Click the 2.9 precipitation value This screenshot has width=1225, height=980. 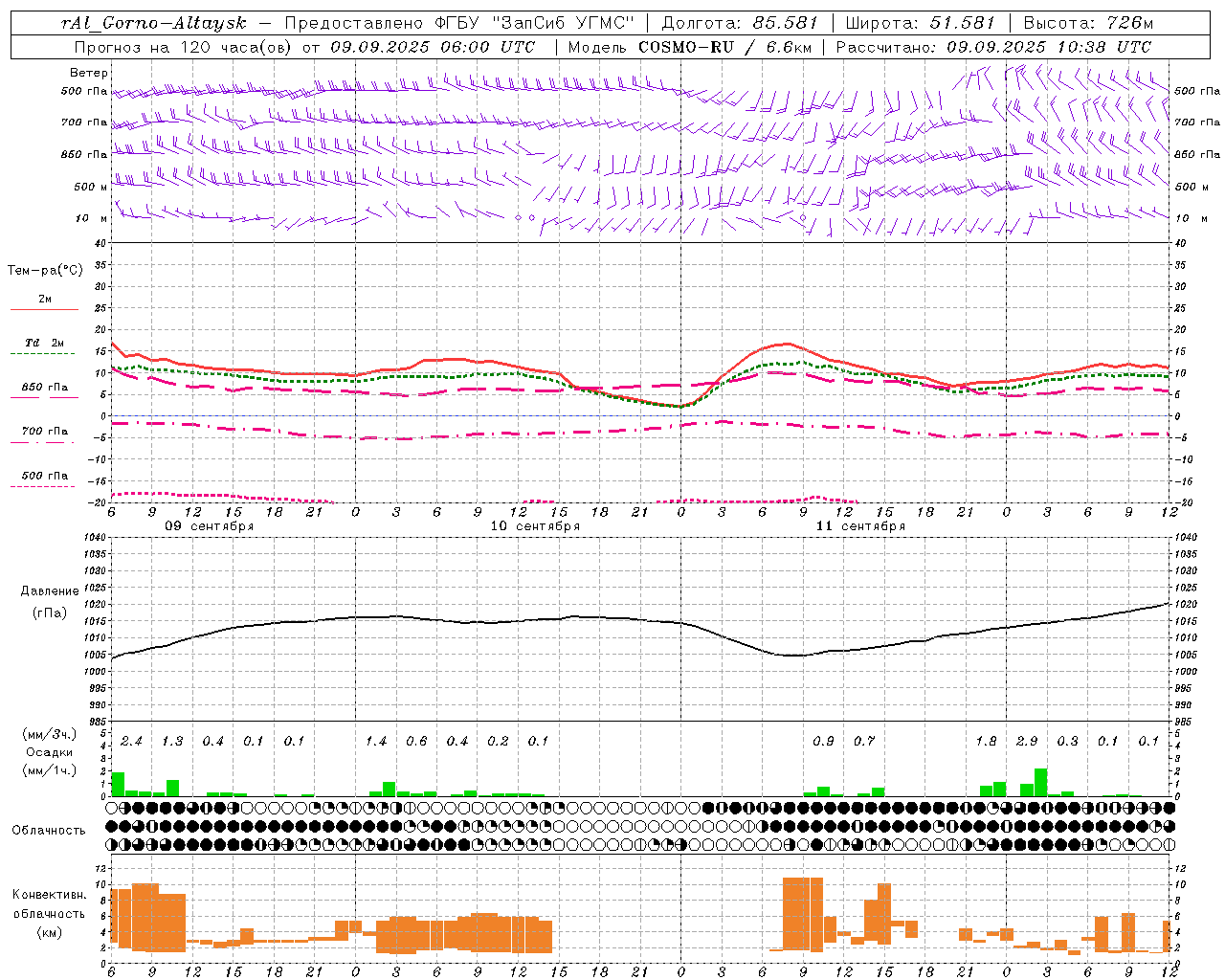pyautogui.click(x=1027, y=742)
